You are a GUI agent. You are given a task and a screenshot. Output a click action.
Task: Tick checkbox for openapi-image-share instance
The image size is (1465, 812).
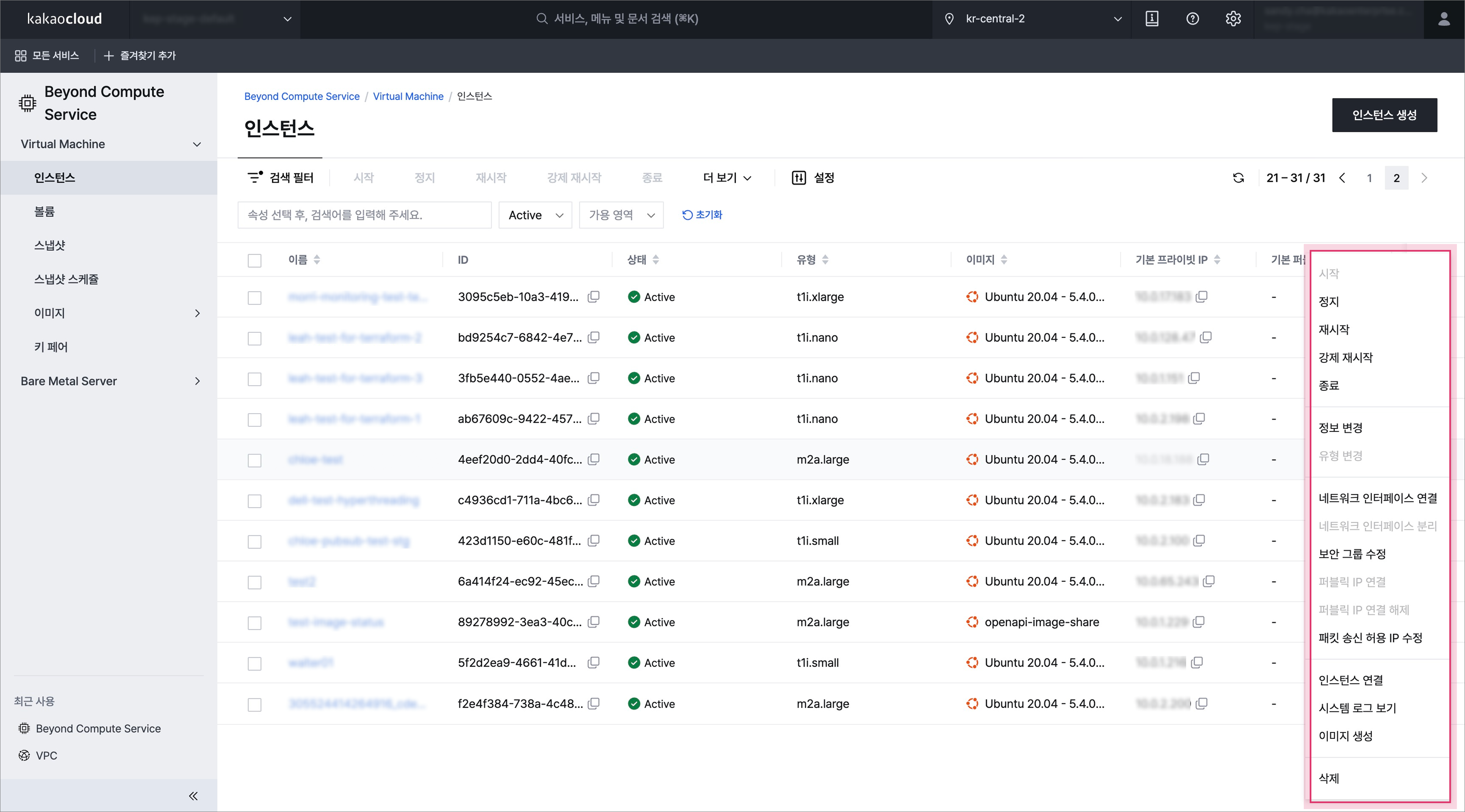click(254, 623)
